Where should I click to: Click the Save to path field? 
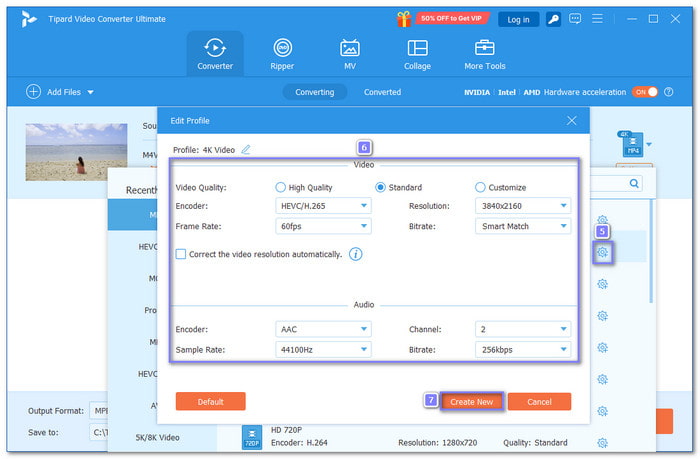click(x=100, y=432)
